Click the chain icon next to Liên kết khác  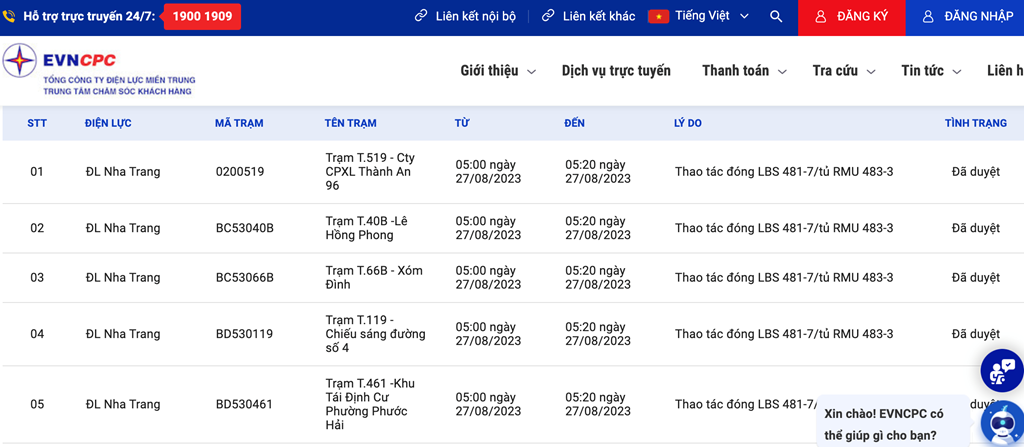[x=549, y=16]
